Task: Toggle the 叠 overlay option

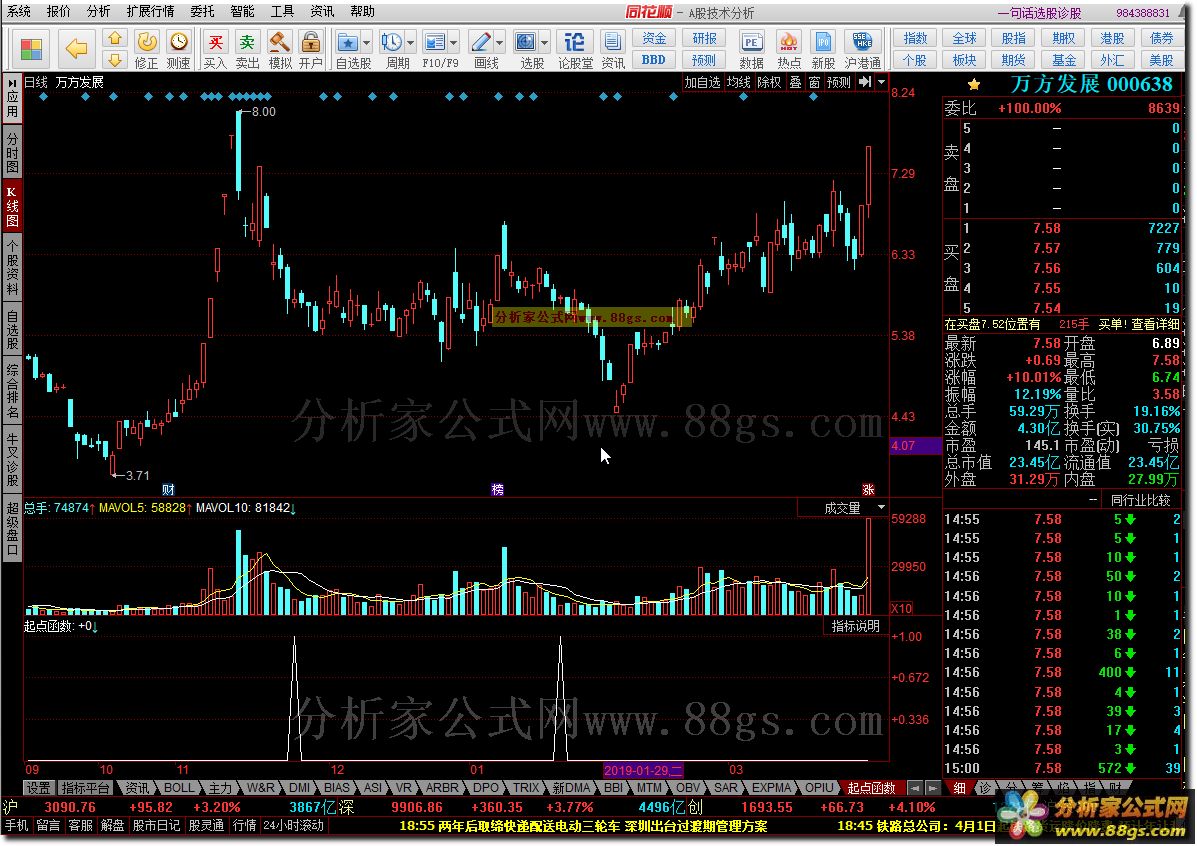Action: [x=795, y=82]
